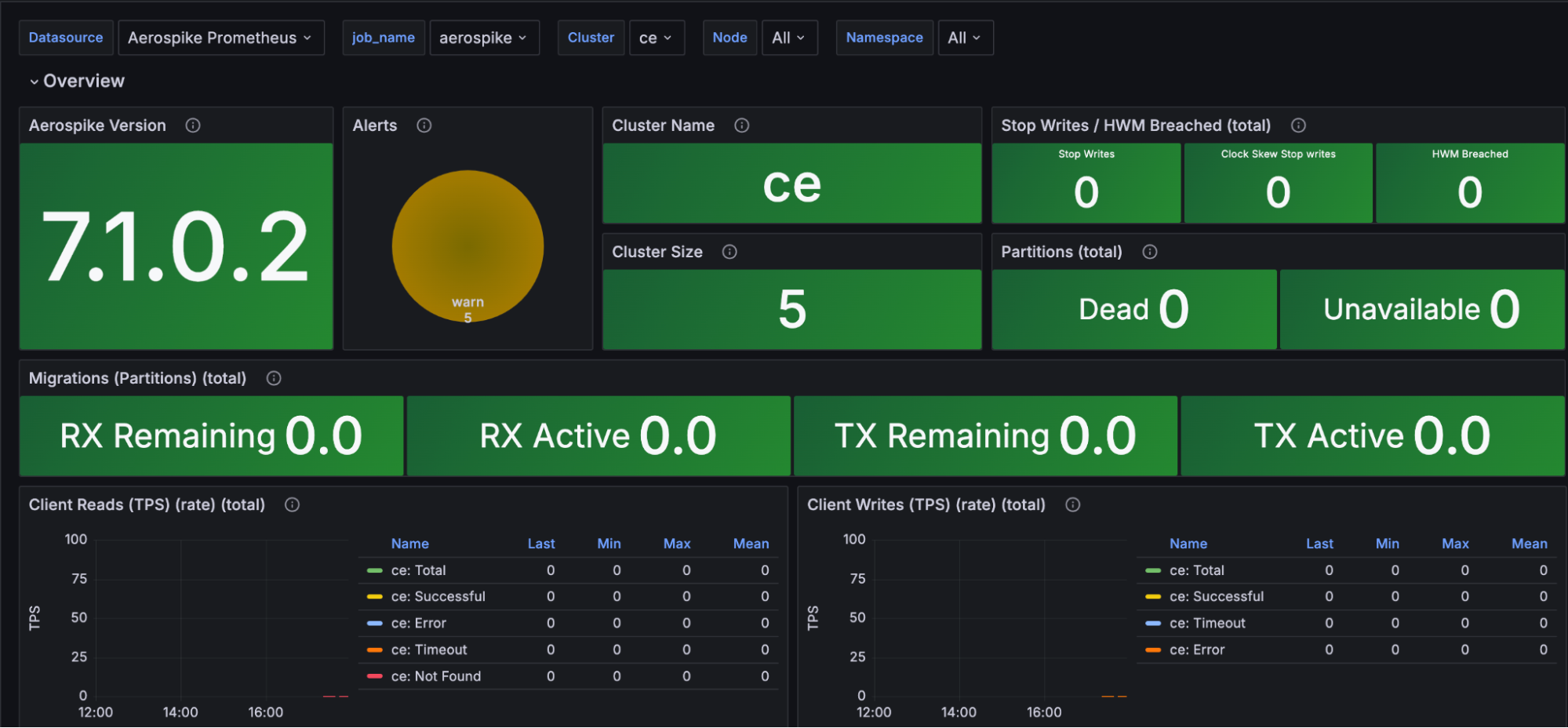Sort Client Writes legend by Name header
Screen dimensions: 1568x728
pos(1188,544)
